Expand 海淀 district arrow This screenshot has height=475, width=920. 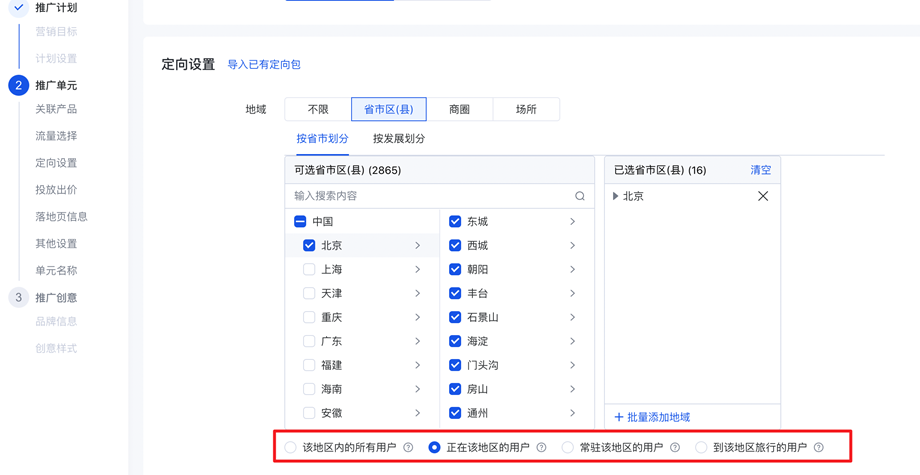pos(573,341)
